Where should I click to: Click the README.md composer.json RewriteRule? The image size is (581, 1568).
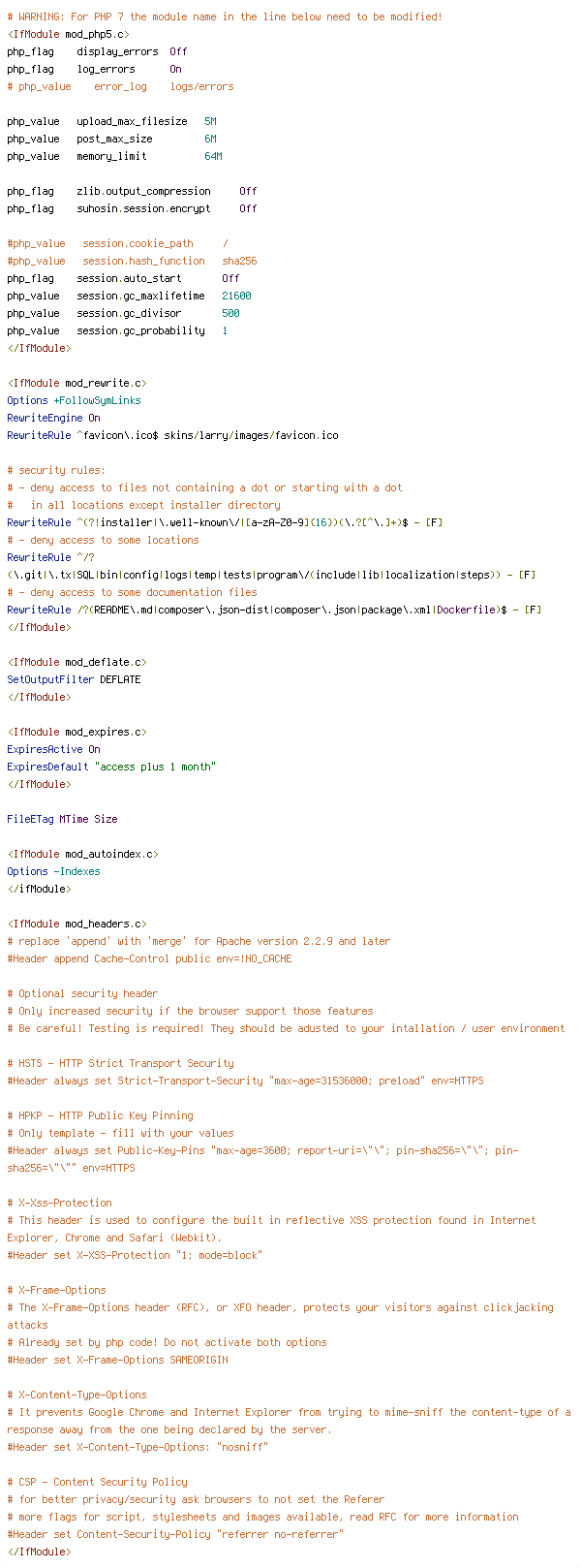point(274,610)
